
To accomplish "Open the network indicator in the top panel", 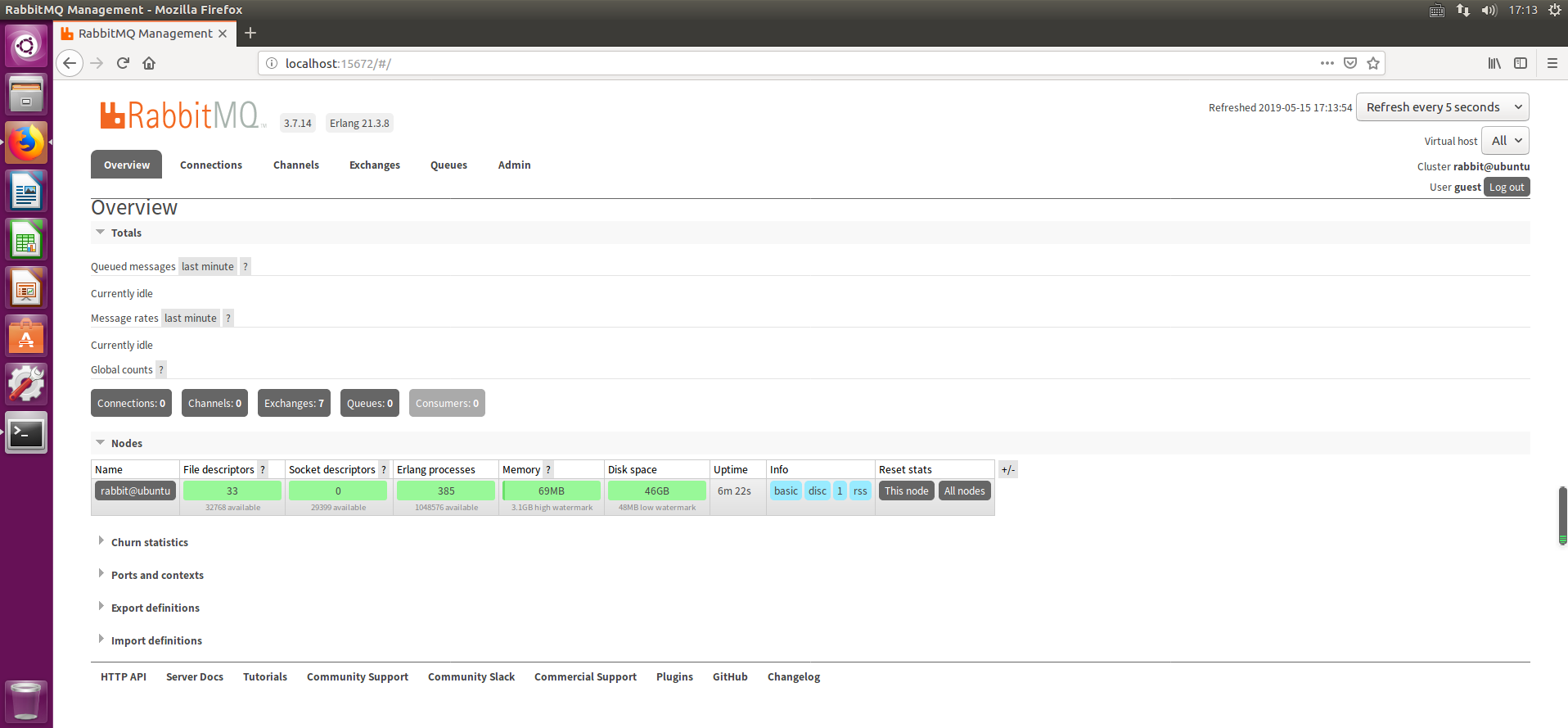I will tap(1463, 10).
